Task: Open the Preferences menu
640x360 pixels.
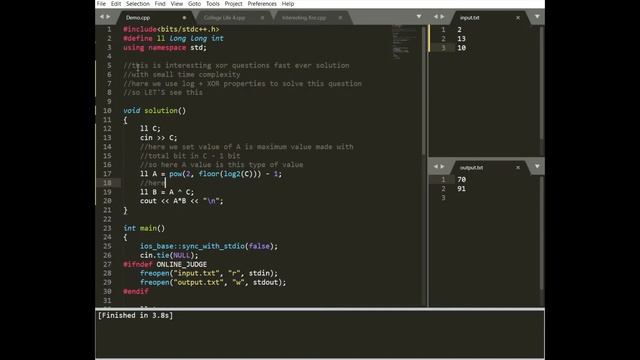Action: pos(262,4)
